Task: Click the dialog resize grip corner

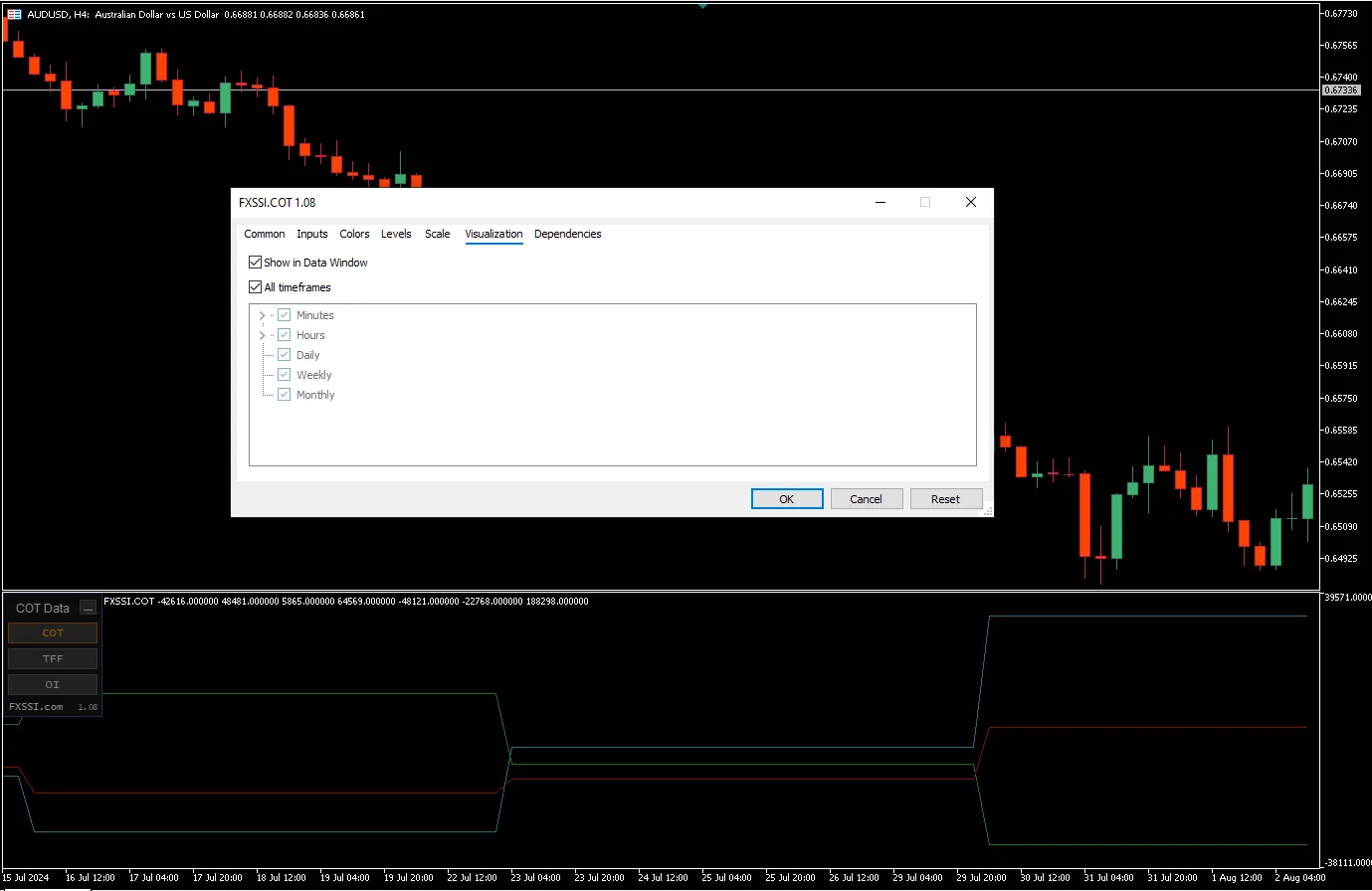Action: pos(987,511)
